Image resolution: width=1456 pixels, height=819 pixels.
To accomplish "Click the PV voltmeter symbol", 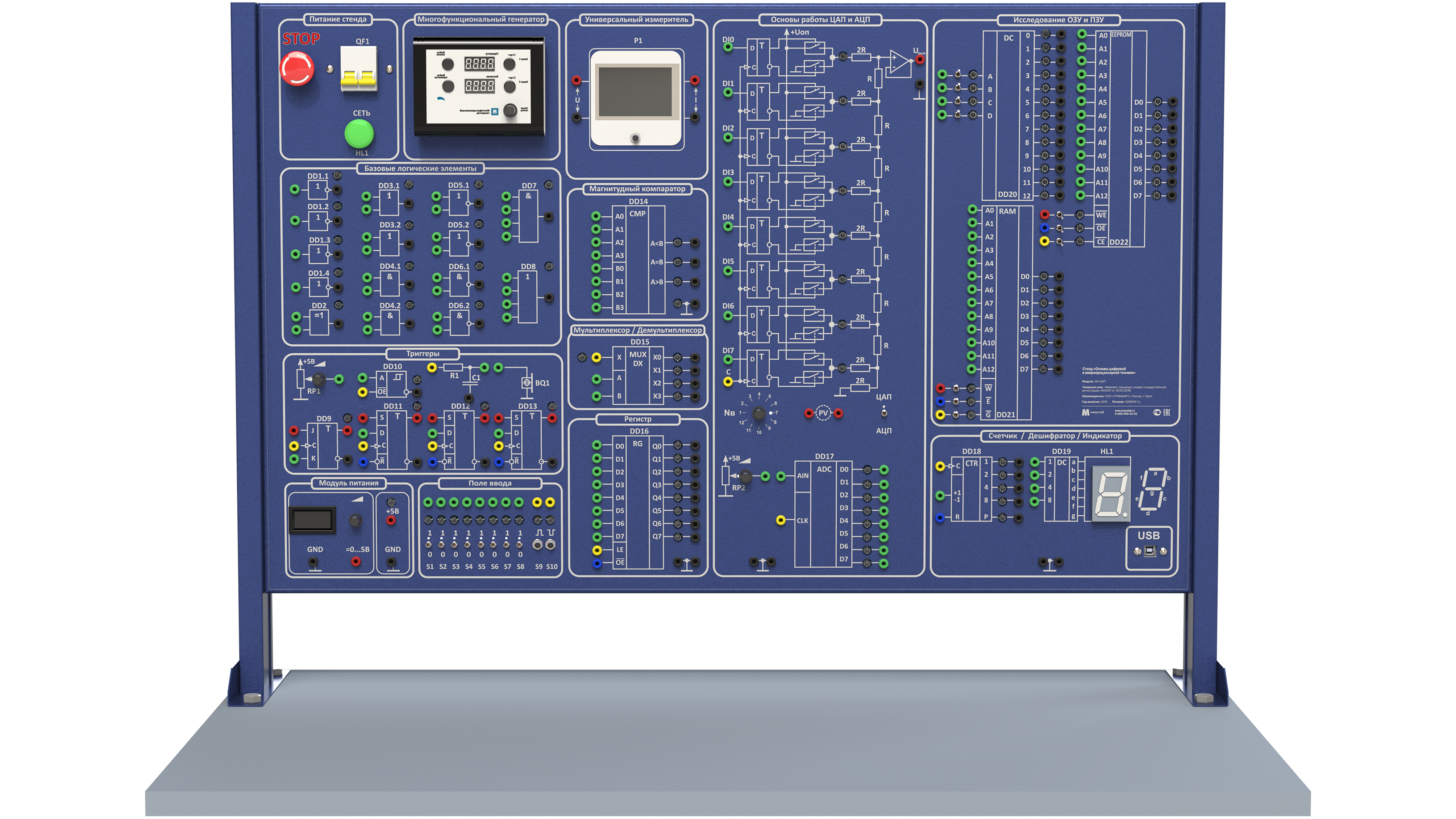I will tap(823, 413).
